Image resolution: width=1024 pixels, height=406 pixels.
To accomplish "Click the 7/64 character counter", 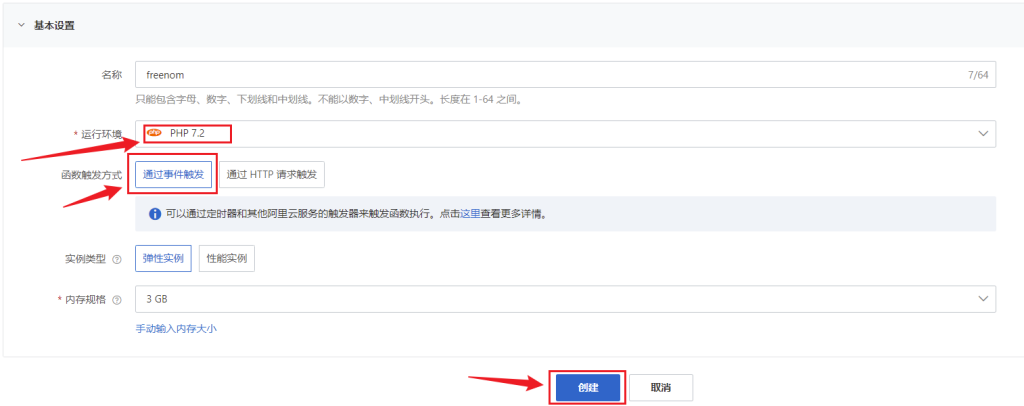I will (x=978, y=75).
